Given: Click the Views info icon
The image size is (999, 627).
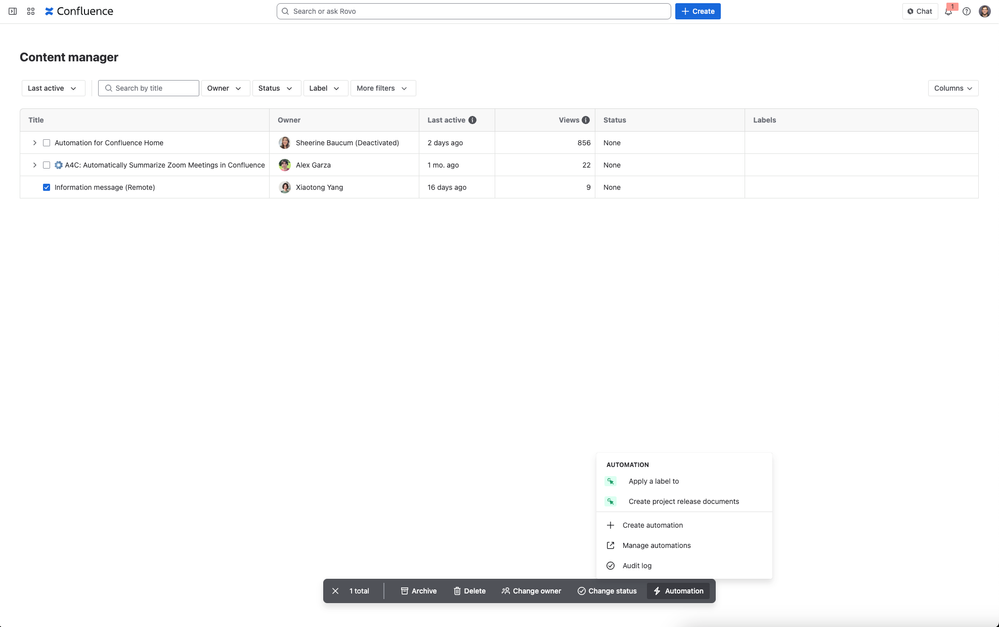Looking at the screenshot, I should (586, 120).
